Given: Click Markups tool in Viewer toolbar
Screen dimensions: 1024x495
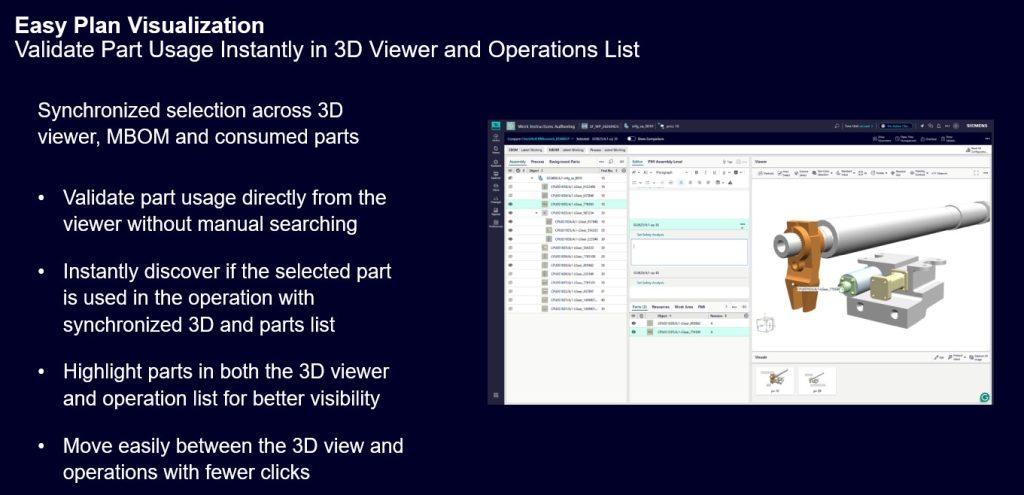Looking at the screenshot, I should [766, 173].
